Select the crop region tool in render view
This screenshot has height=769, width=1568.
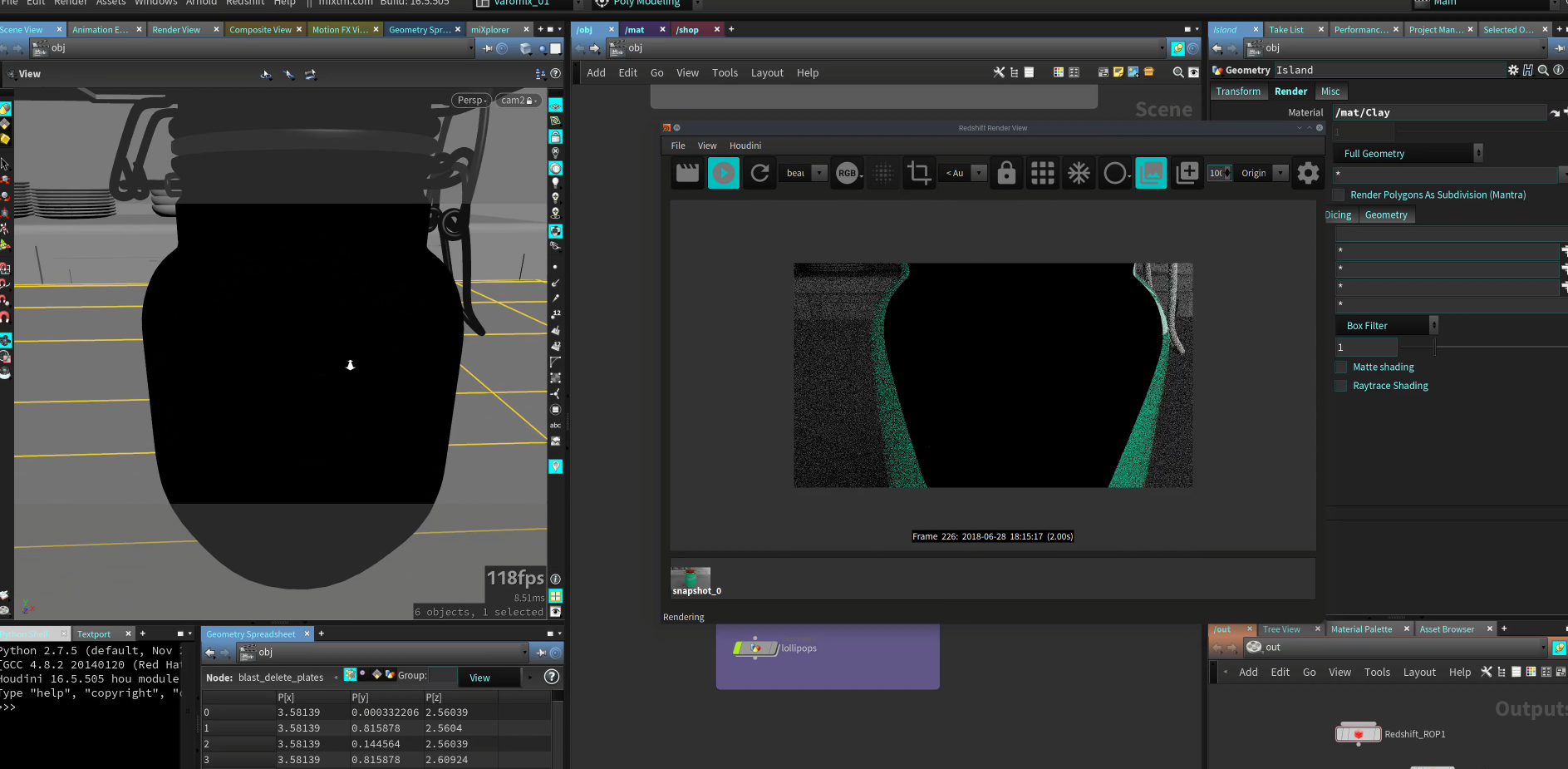(918, 173)
